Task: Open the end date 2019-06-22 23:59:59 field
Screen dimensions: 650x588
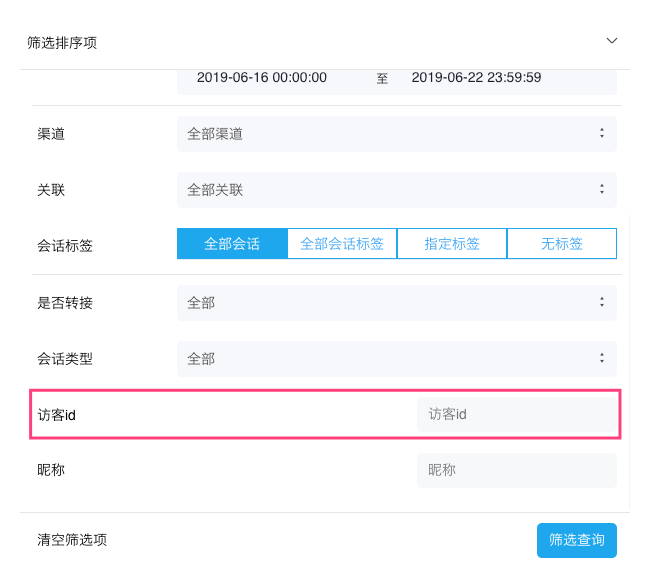Action: pos(476,78)
